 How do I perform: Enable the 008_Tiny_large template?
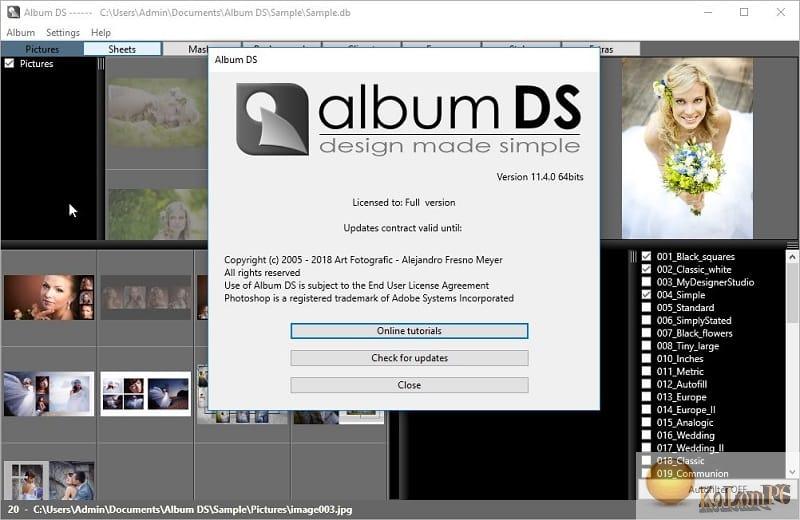point(646,345)
